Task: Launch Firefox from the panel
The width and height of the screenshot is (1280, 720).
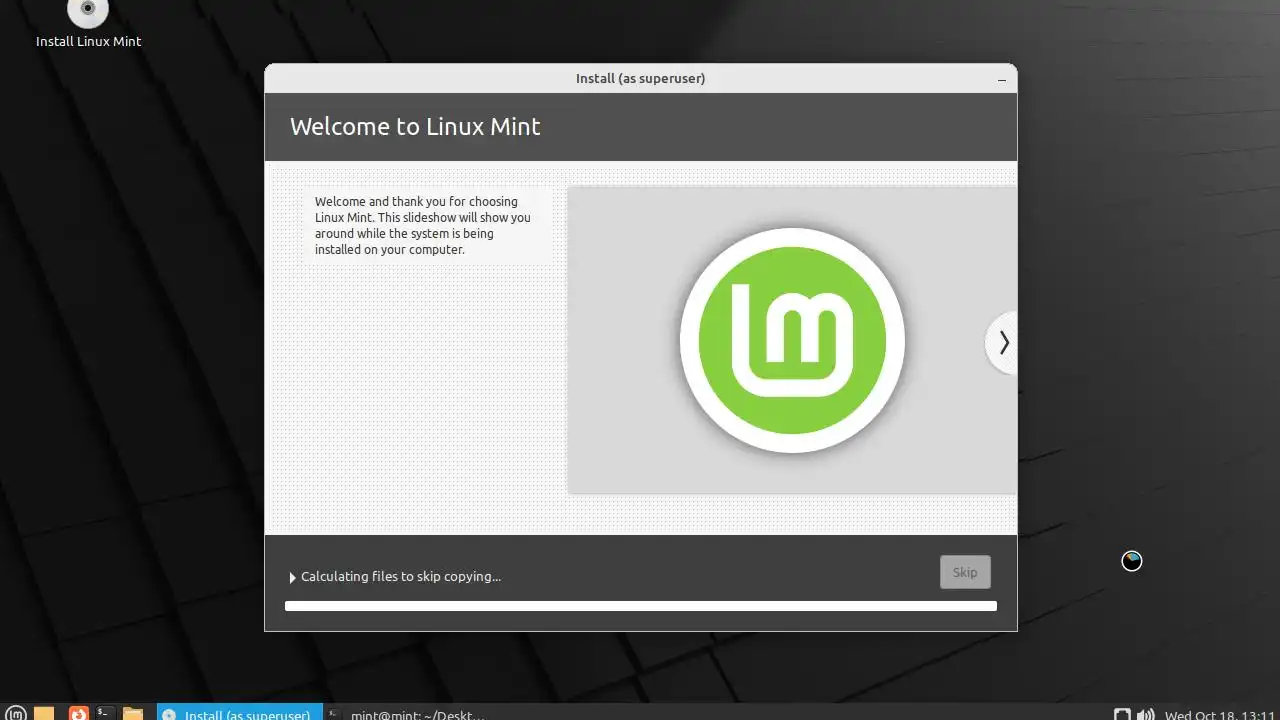Action: coord(78,713)
